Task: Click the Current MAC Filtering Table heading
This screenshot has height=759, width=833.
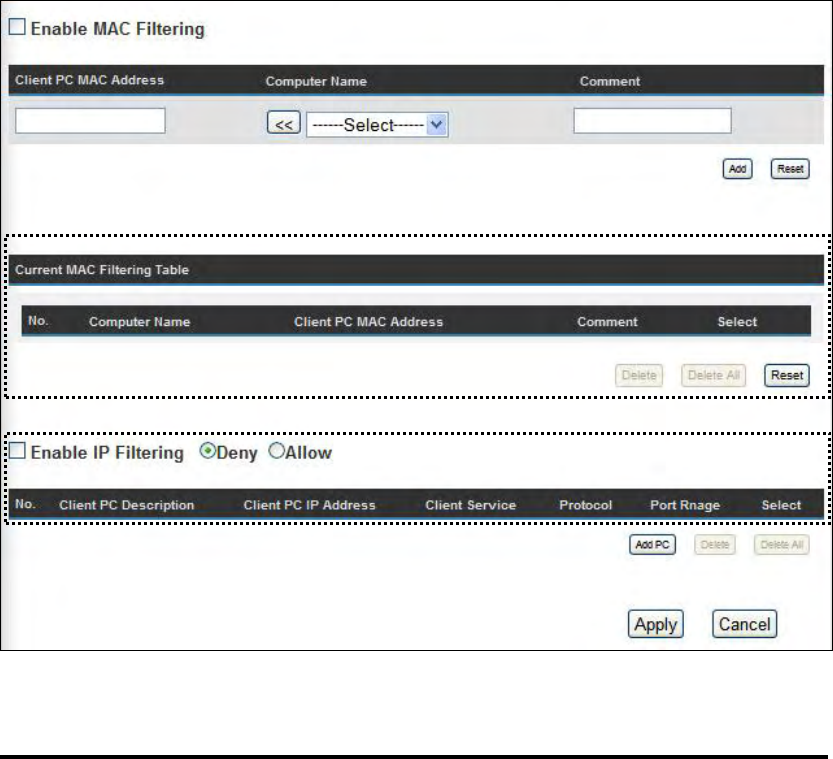Action: point(102,270)
